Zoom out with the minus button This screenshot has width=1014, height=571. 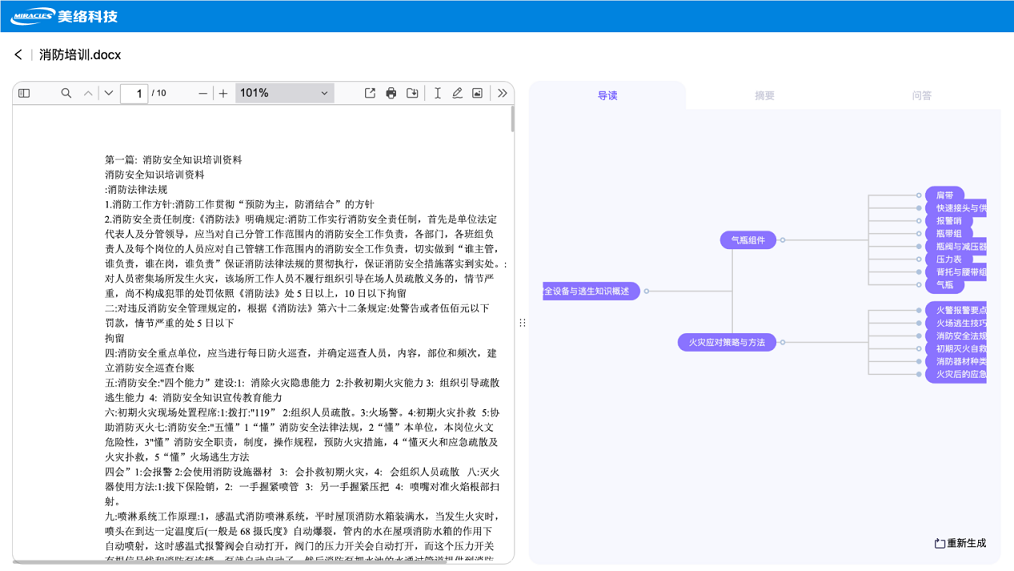[x=202, y=93]
